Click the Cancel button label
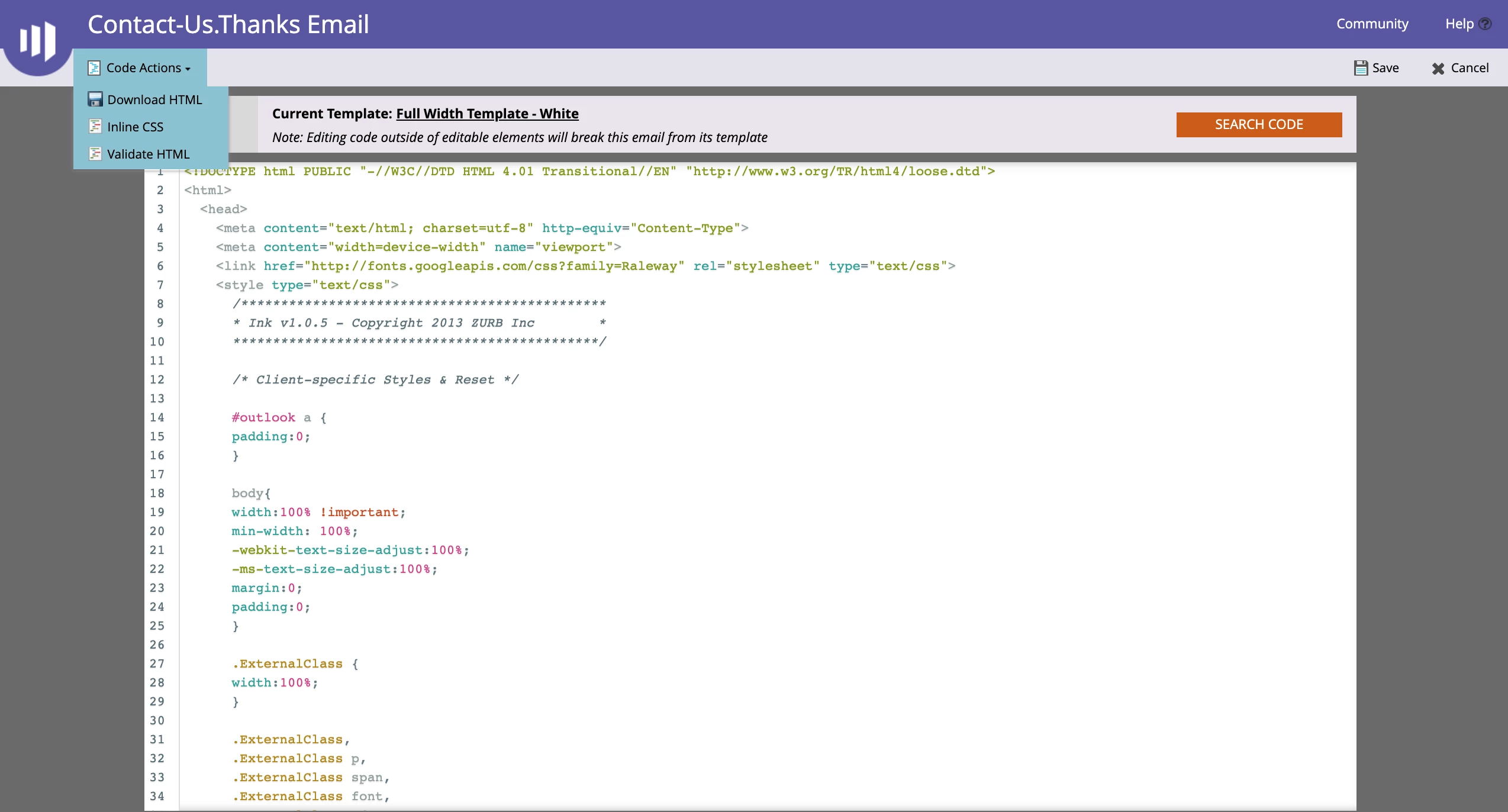The width and height of the screenshot is (1508, 812). 1470,68
